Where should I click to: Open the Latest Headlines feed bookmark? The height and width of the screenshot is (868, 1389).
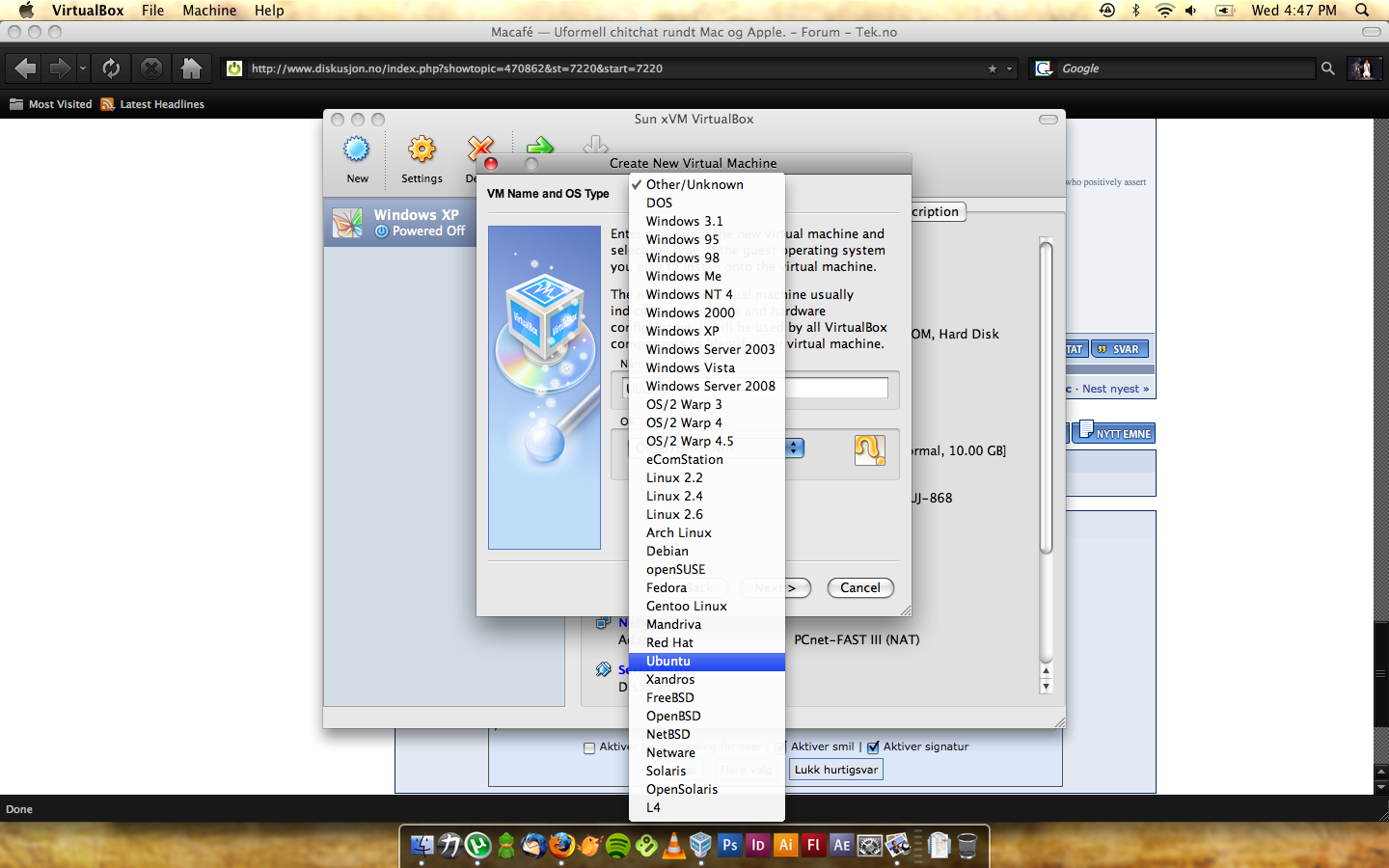(x=152, y=104)
